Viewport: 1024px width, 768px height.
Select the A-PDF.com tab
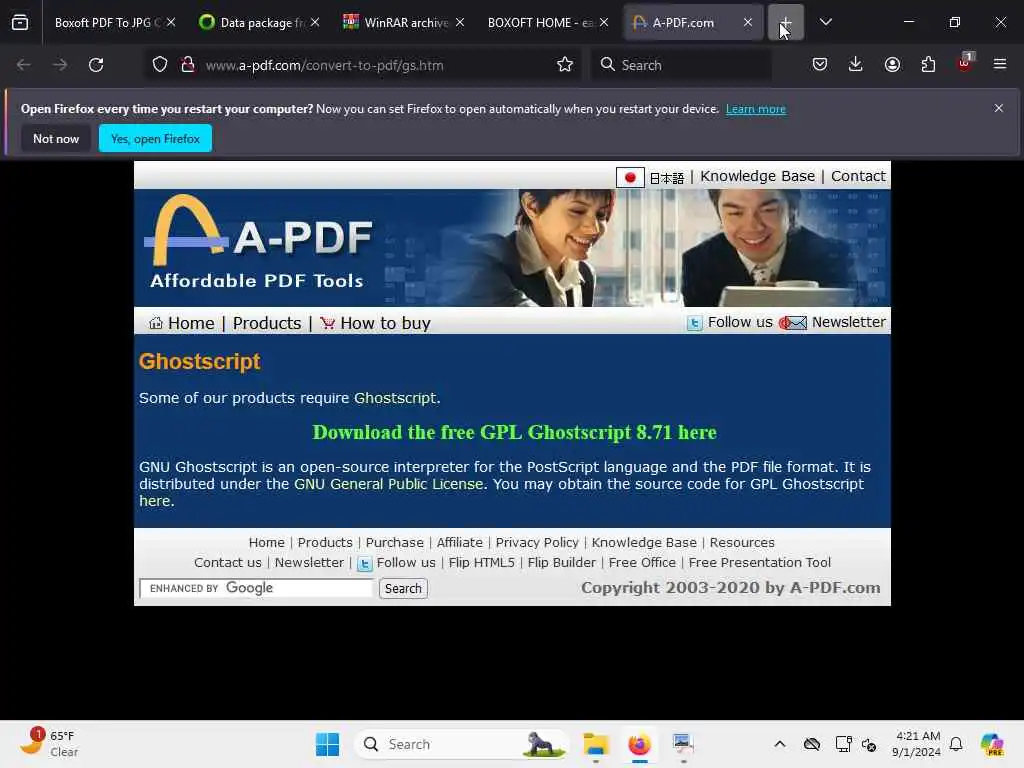[x=683, y=22]
